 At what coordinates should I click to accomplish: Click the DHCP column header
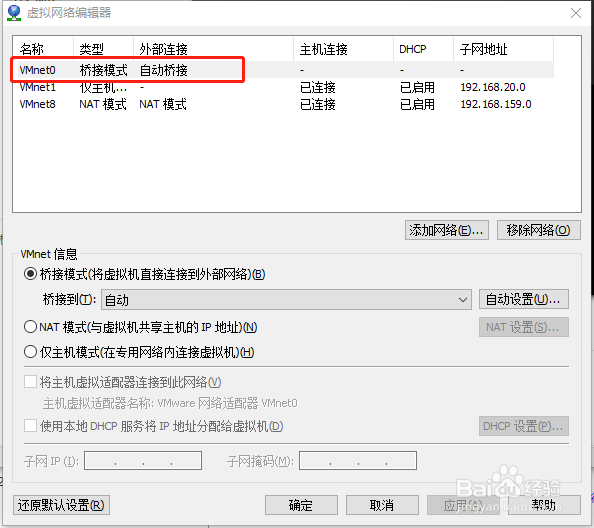[424, 49]
